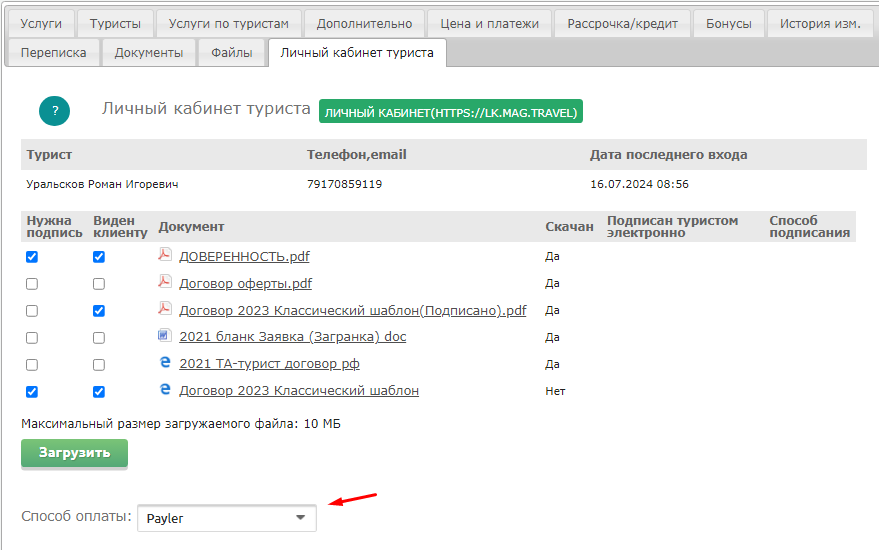Click the Word icon beside 2021 бланк Заявка
The image size is (879, 550).
[x=164, y=335]
